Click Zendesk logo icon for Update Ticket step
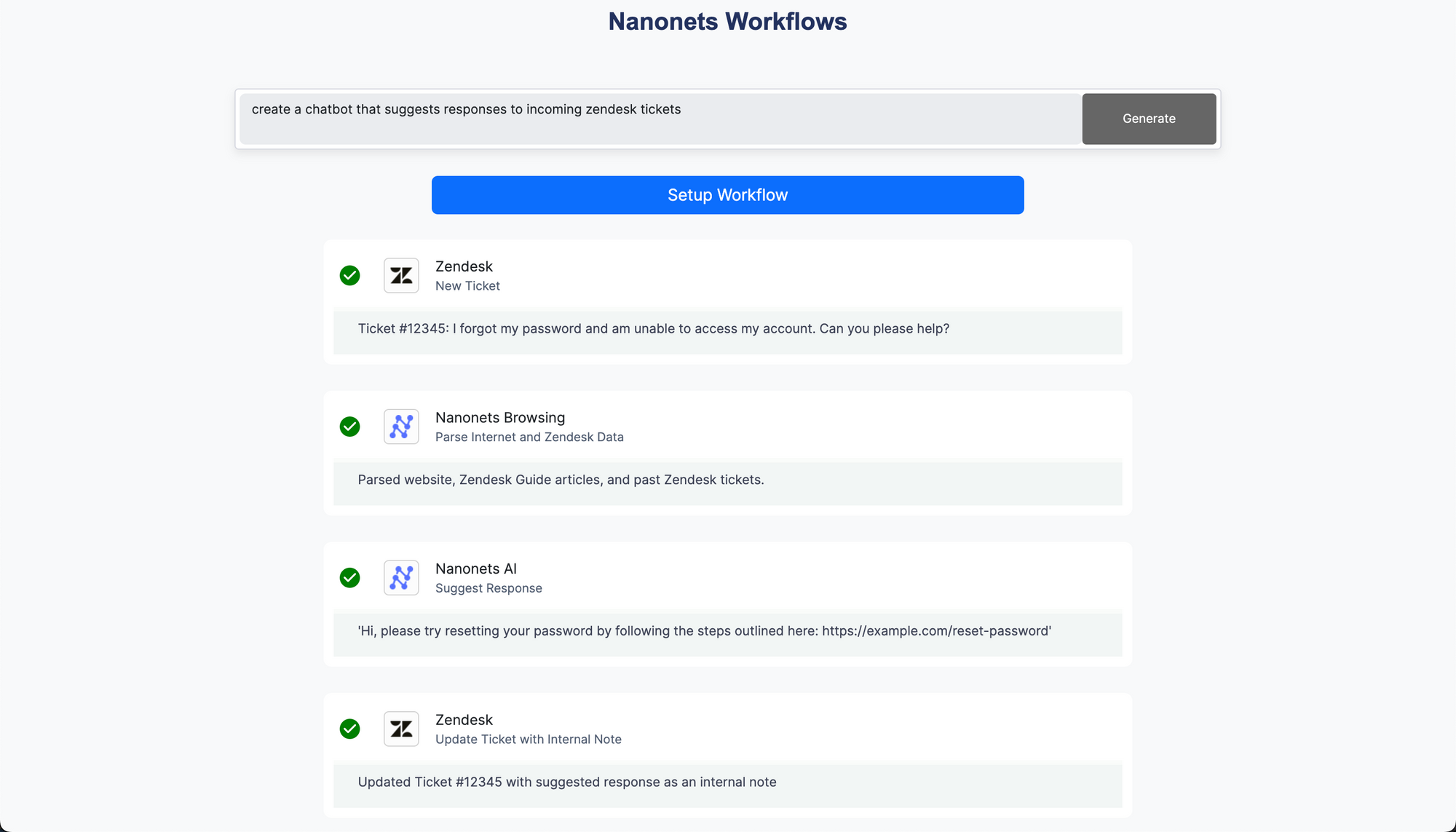 click(401, 729)
